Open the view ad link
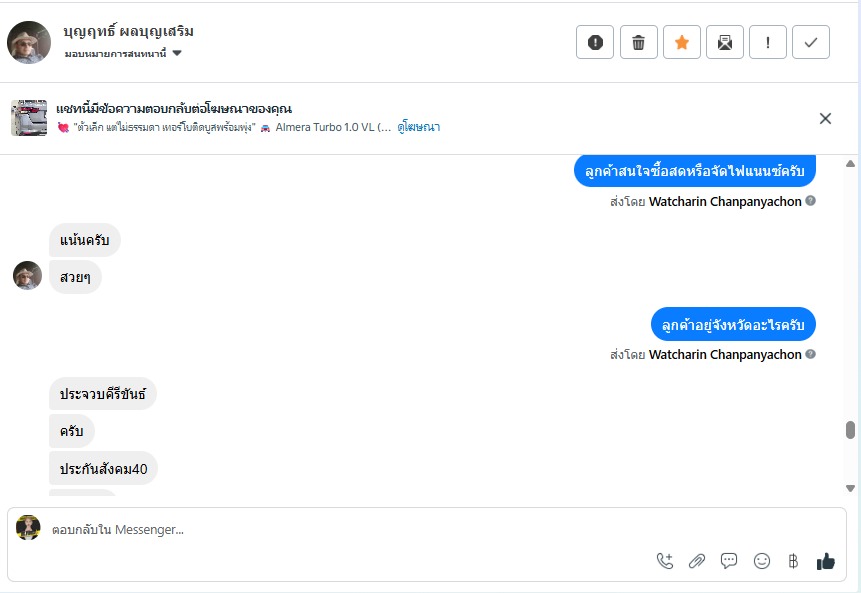861x593 pixels. click(x=419, y=127)
